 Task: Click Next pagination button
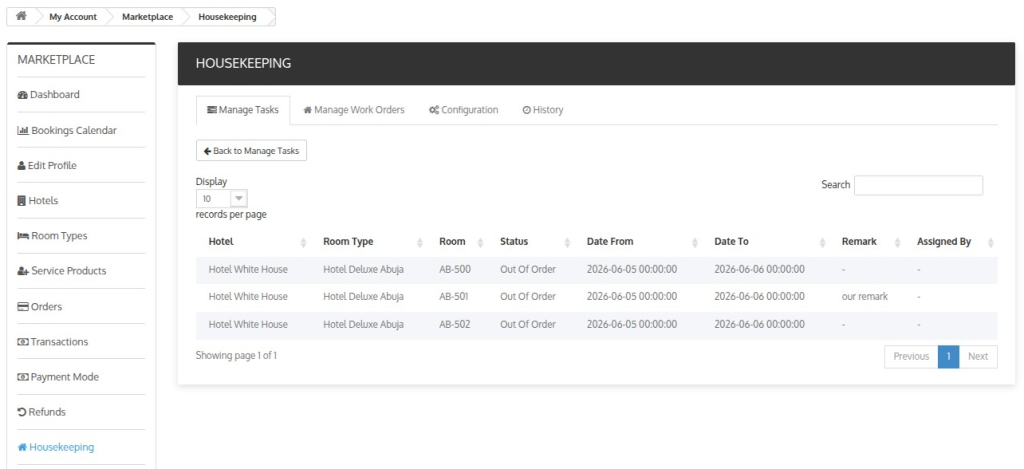[978, 357]
